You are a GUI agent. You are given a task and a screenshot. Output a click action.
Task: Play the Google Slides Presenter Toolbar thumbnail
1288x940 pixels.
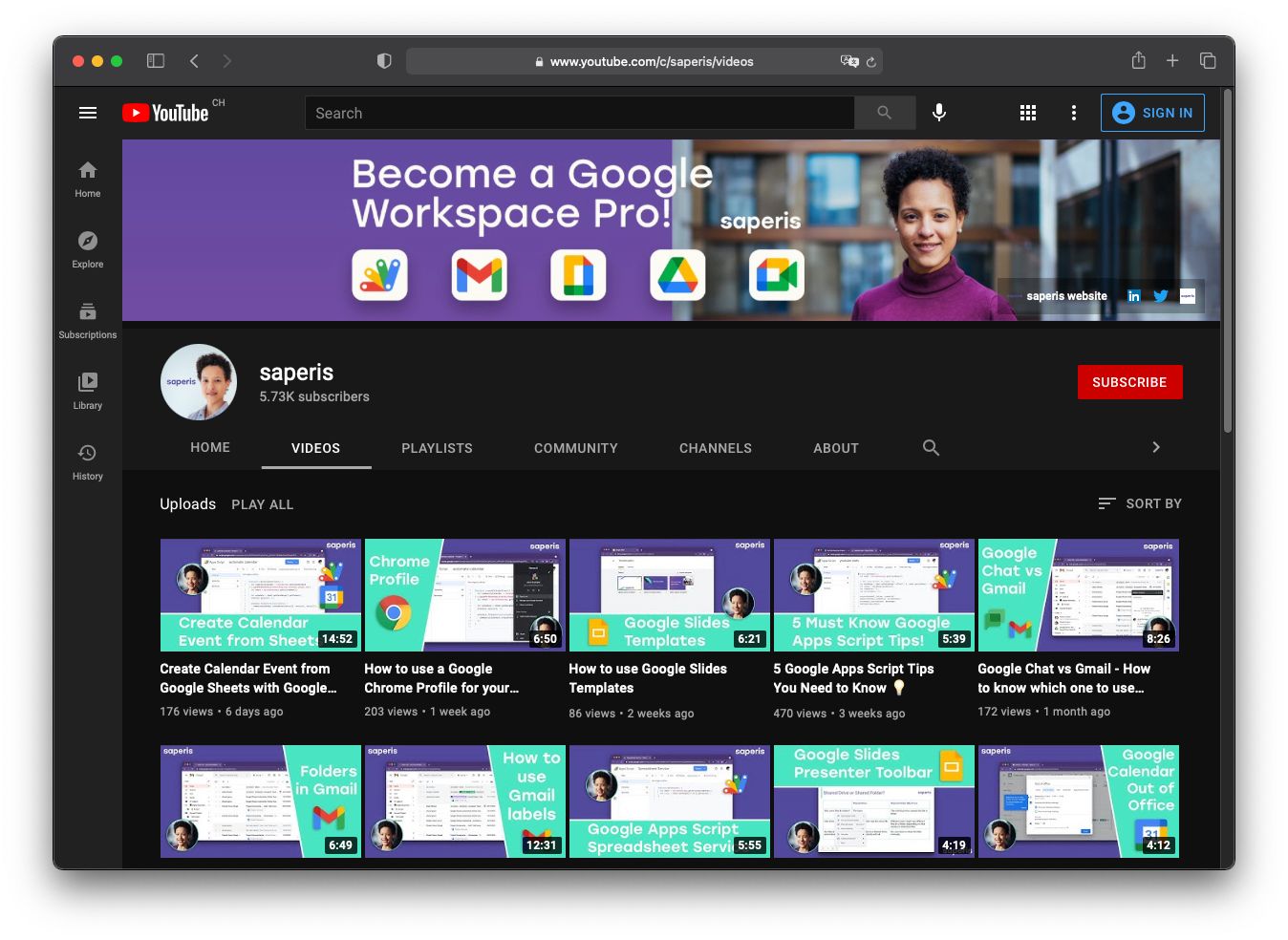[x=874, y=801]
